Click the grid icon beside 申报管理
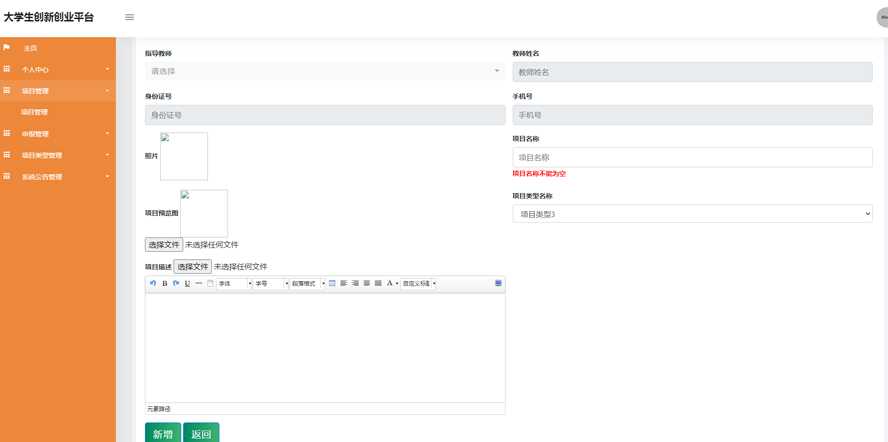Viewport: 888px width, 442px height. [x=7, y=134]
